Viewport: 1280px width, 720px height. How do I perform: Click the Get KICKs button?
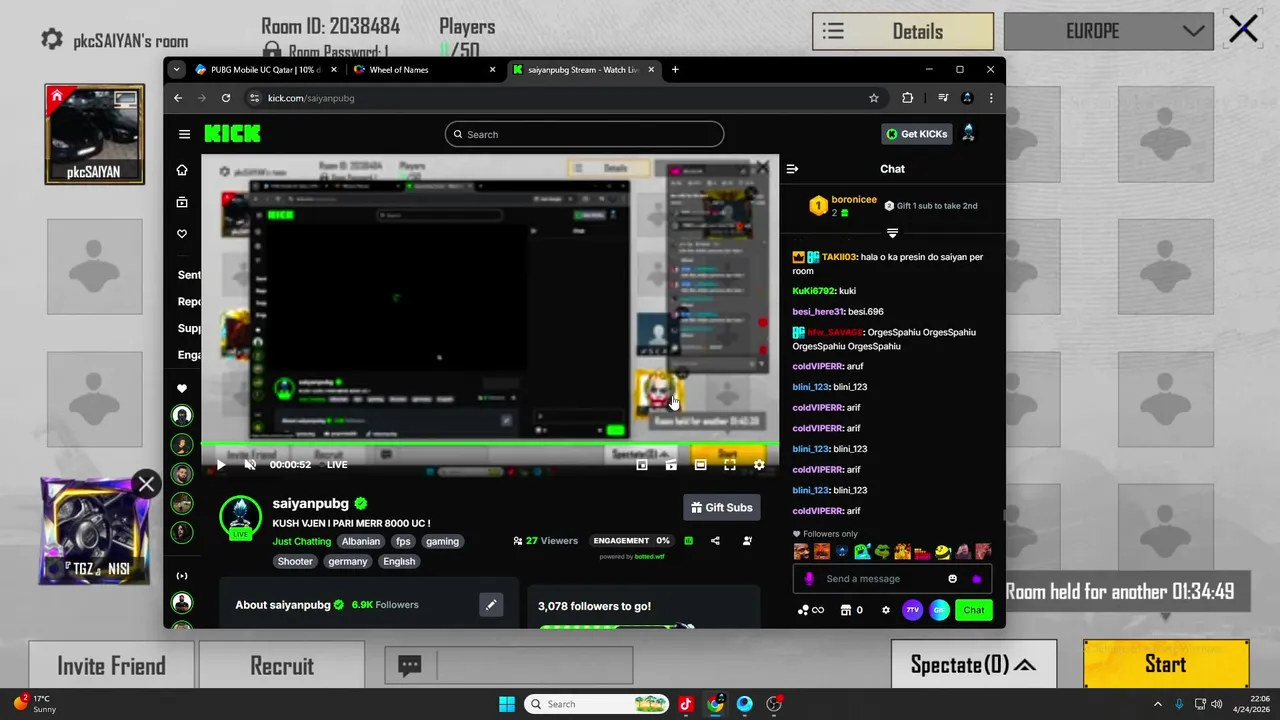click(x=917, y=134)
